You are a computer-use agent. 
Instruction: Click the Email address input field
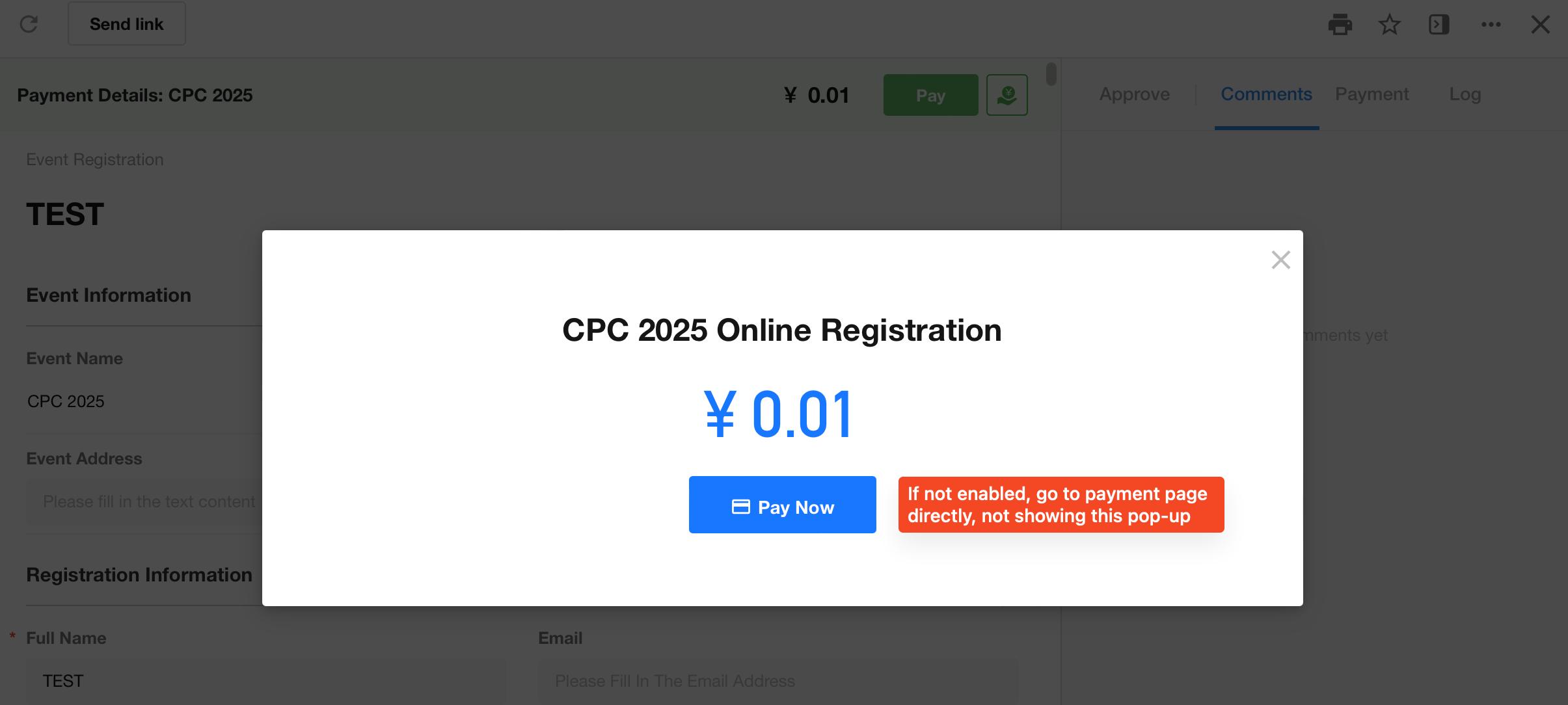778,681
